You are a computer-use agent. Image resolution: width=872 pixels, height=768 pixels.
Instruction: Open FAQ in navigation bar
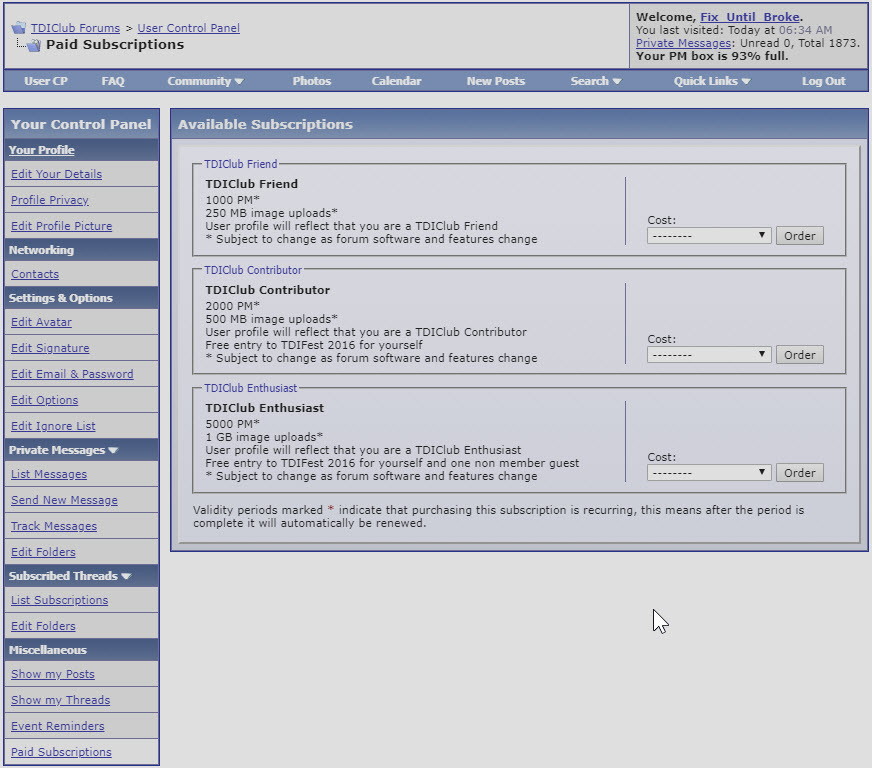[113, 81]
